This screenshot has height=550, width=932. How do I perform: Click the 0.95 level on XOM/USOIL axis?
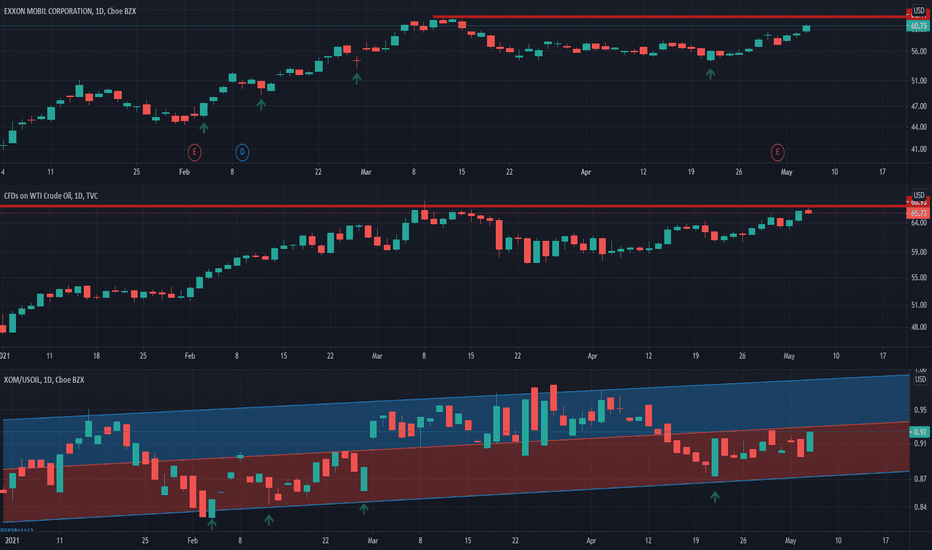click(x=920, y=410)
